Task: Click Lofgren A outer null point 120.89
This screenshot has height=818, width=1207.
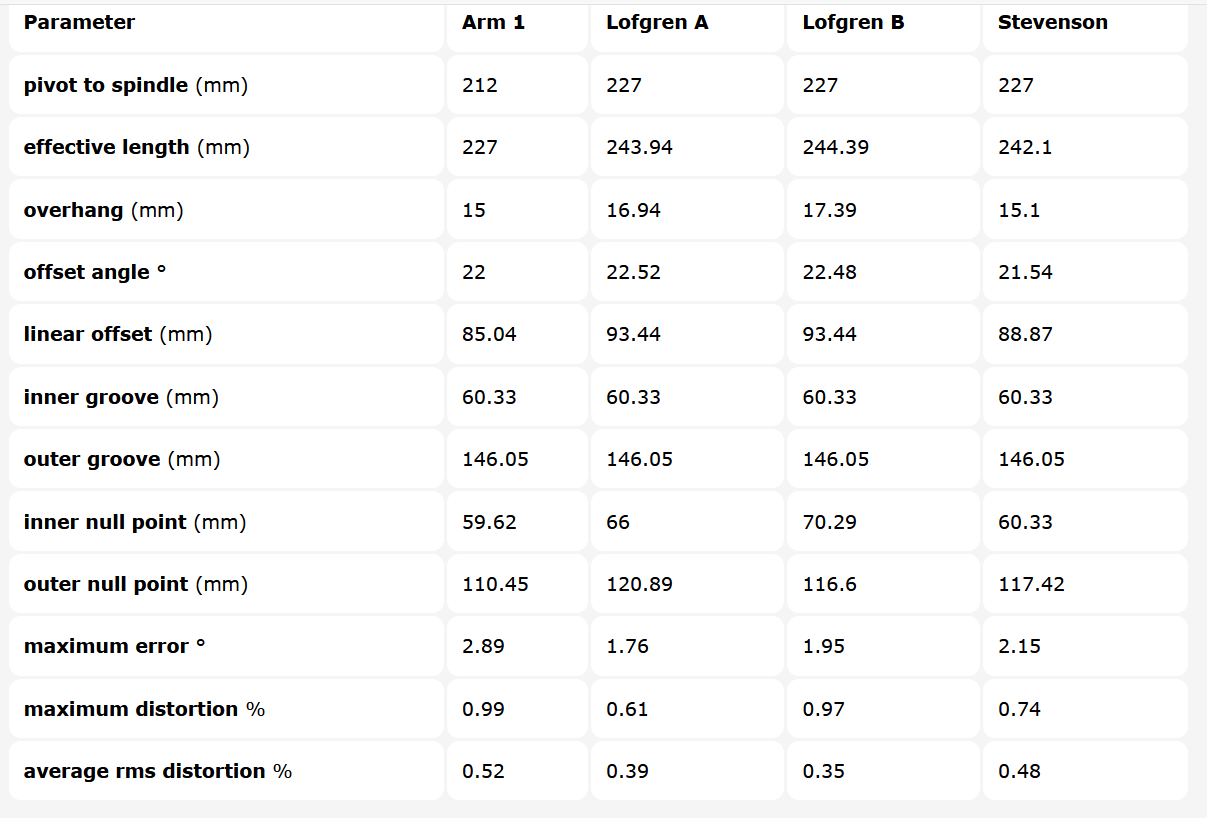Action: (x=639, y=584)
